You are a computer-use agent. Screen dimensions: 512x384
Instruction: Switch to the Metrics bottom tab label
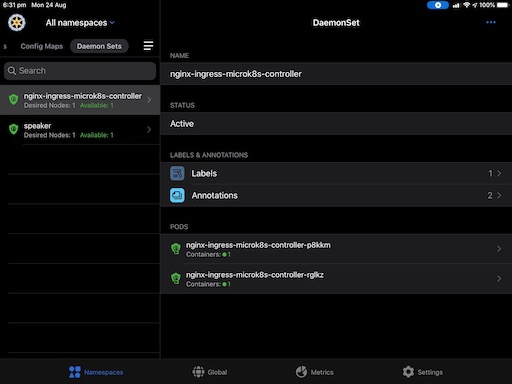322,372
